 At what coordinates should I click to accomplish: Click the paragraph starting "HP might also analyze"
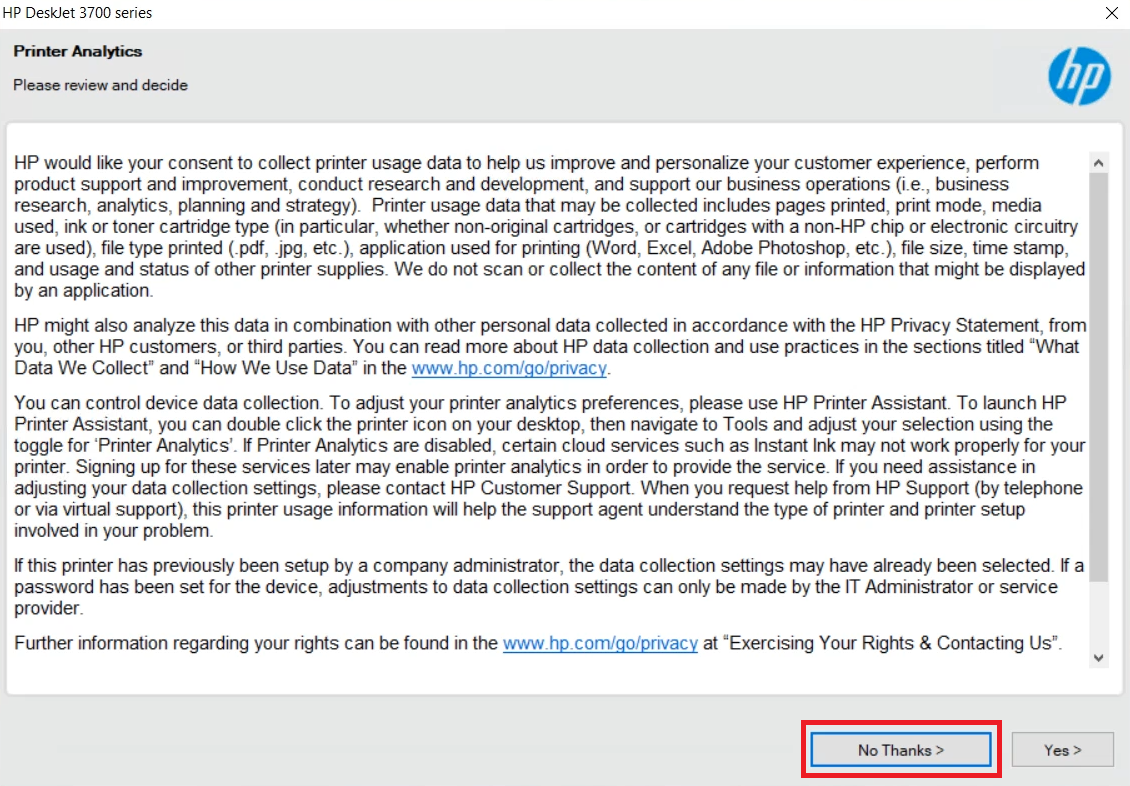pyautogui.click(x=550, y=347)
